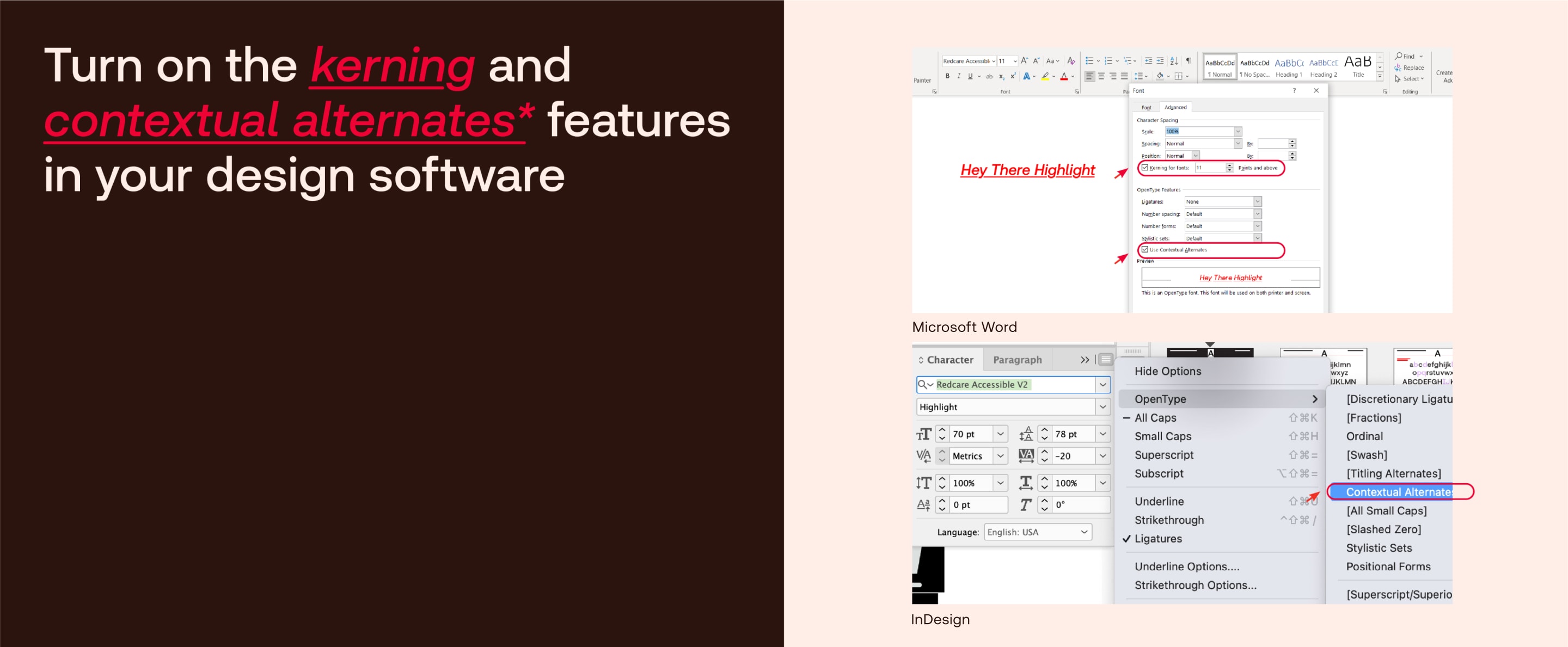Open OpenType submenu in InDesign

[1221, 399]
